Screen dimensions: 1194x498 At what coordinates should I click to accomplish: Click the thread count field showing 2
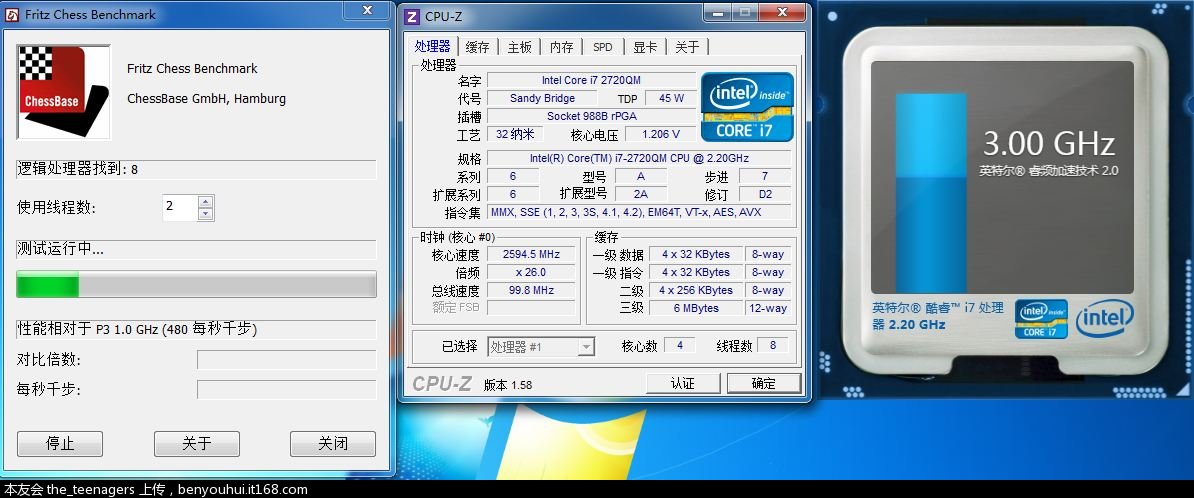(180, 207)
